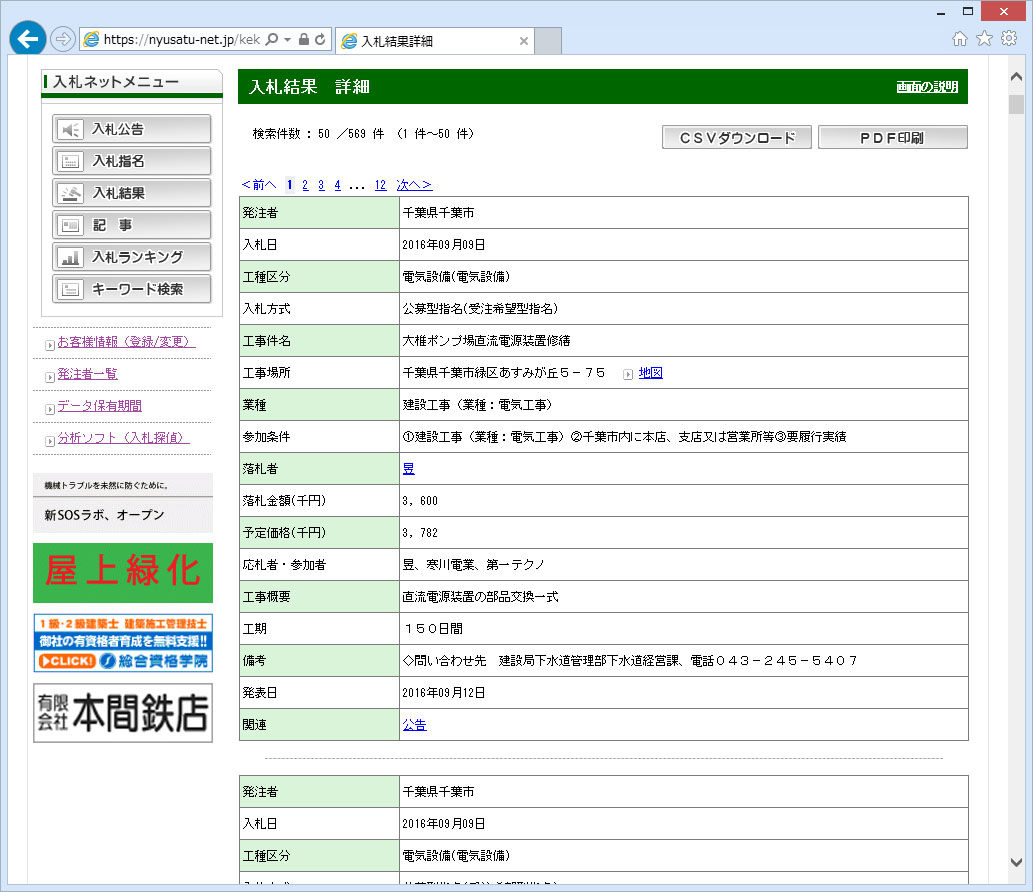1033x892 pixels.
Task: Open the 地図 map link
Action: pos(650,373)
